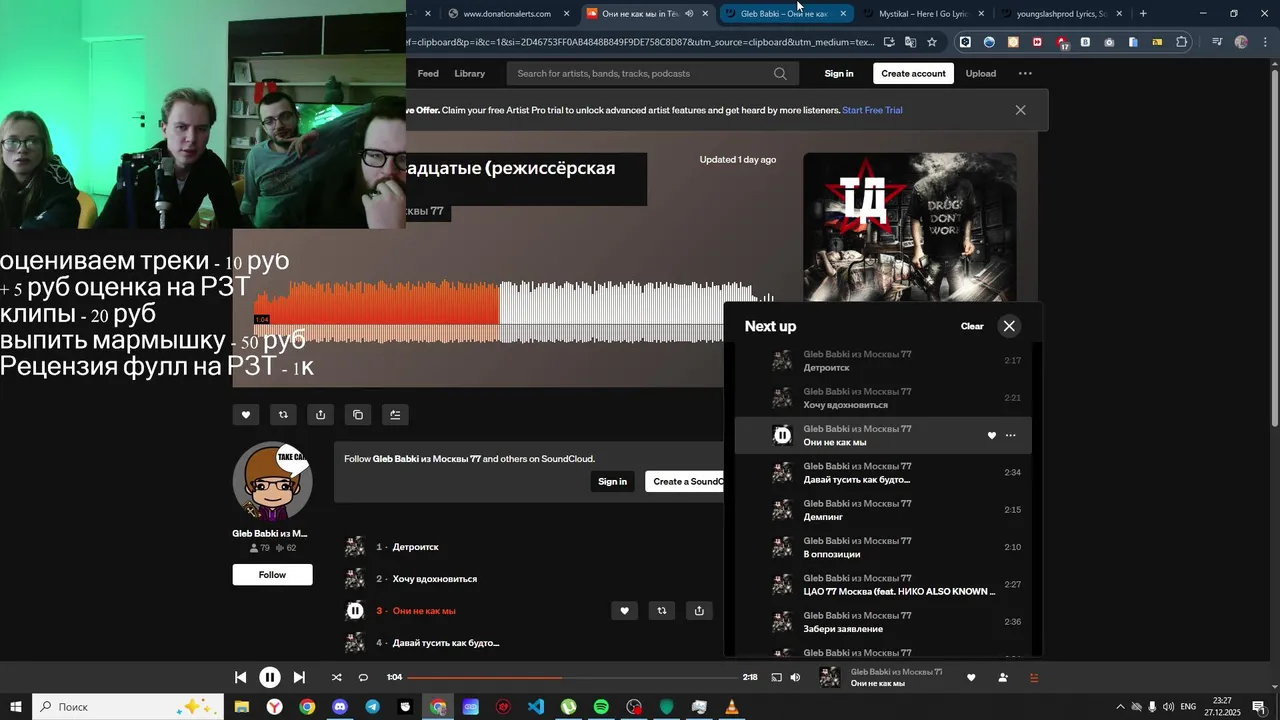Toggle repeat in the player bar

(x=363, y=677)
